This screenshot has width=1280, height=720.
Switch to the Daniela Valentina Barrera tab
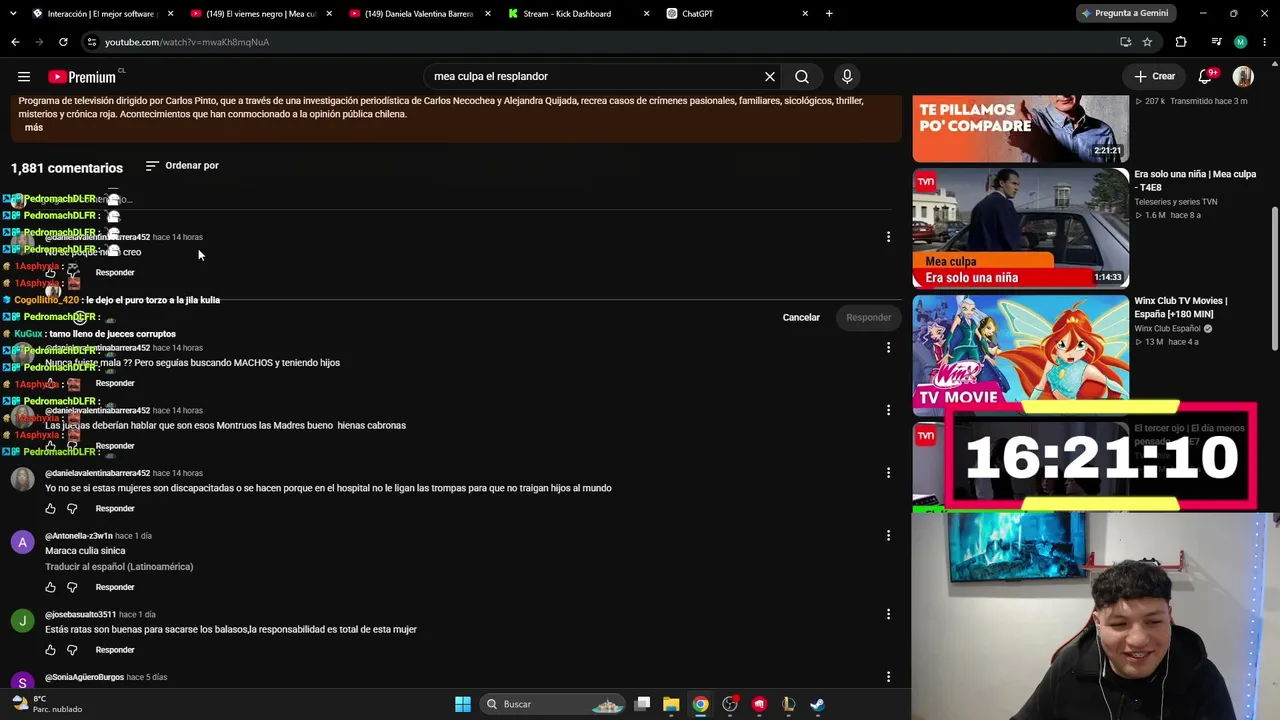419,14
